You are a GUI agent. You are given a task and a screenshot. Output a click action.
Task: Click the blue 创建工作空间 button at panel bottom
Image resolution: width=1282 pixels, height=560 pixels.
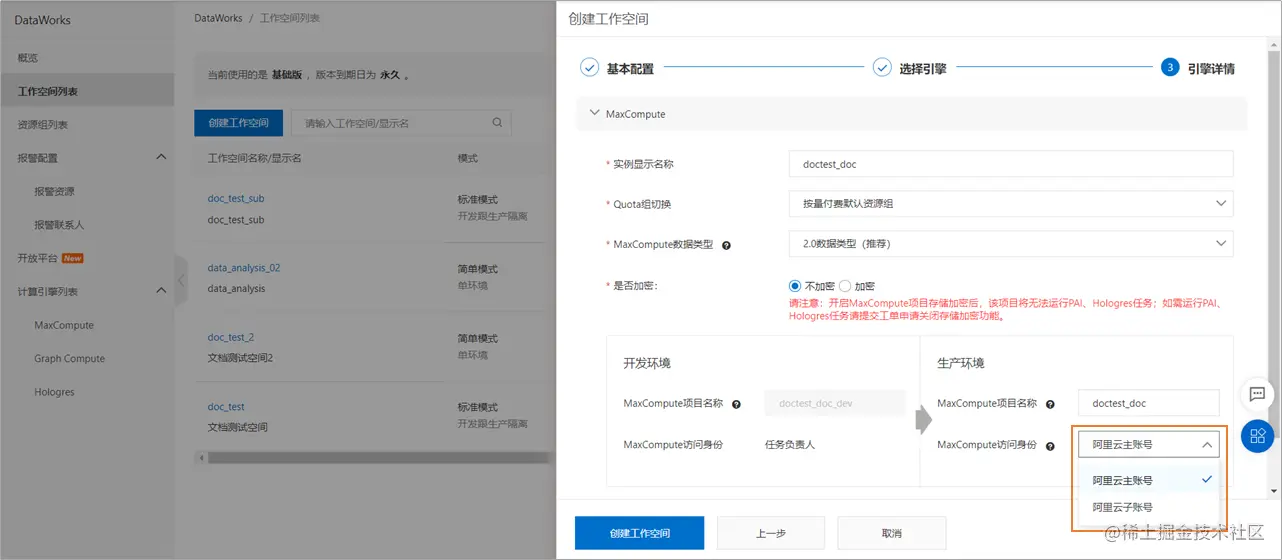[x=639, y=533]
